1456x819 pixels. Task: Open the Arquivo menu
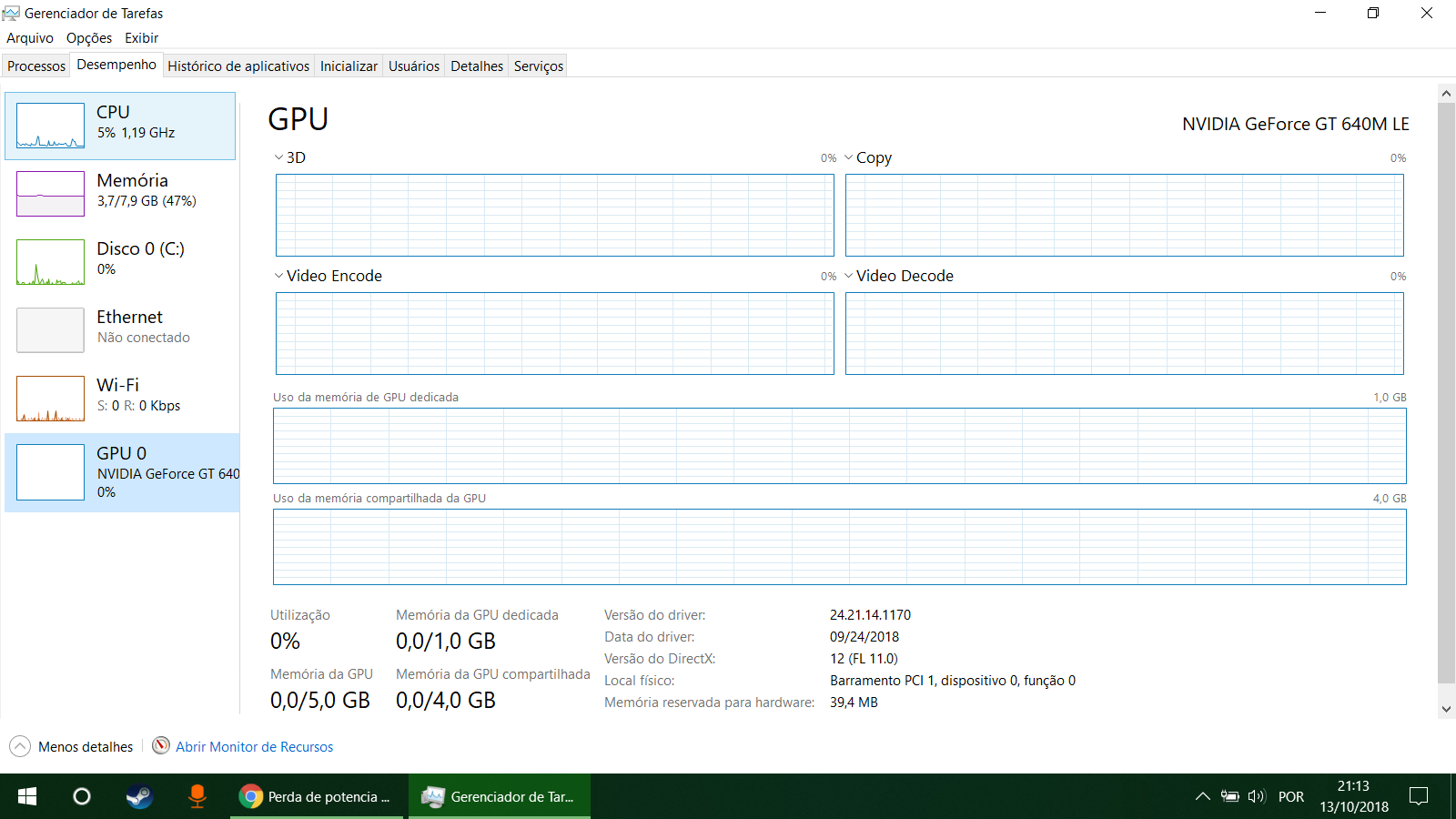pos(30,38)
